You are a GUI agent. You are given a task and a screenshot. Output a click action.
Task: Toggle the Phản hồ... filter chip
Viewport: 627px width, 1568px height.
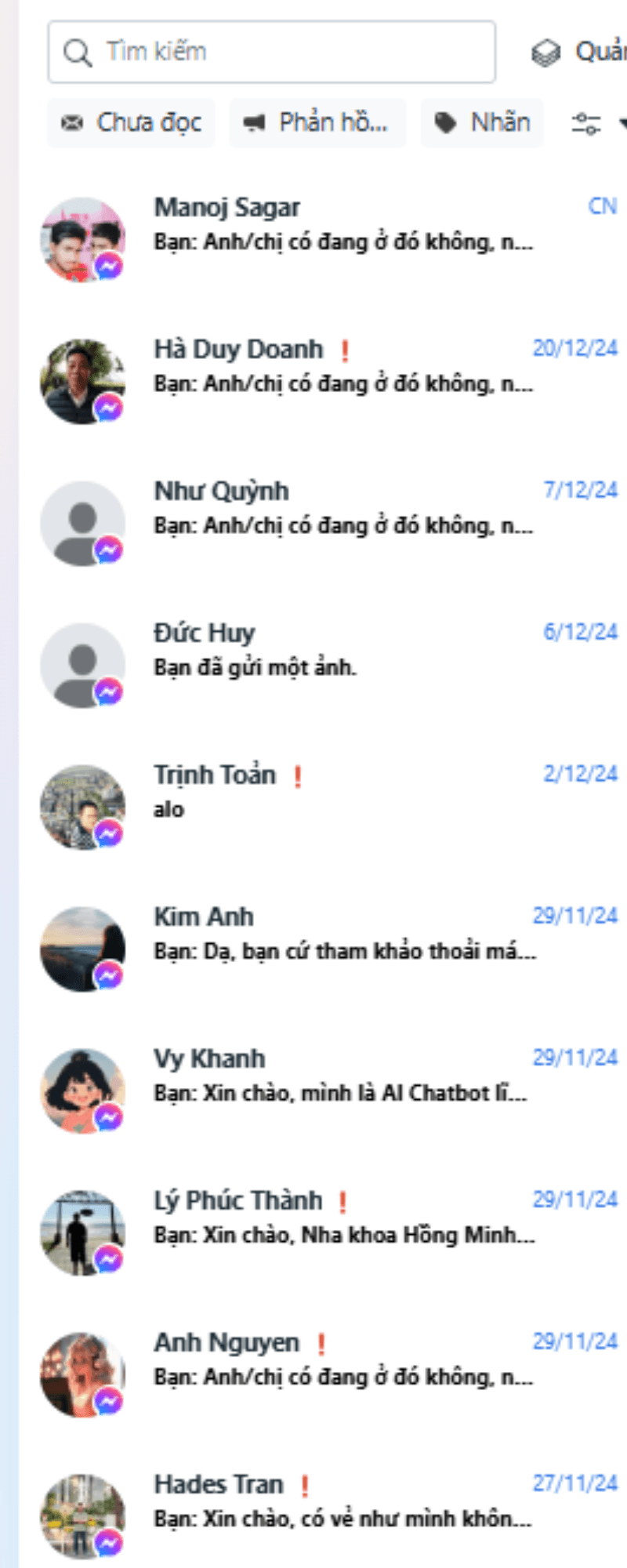tap(317, 123)
